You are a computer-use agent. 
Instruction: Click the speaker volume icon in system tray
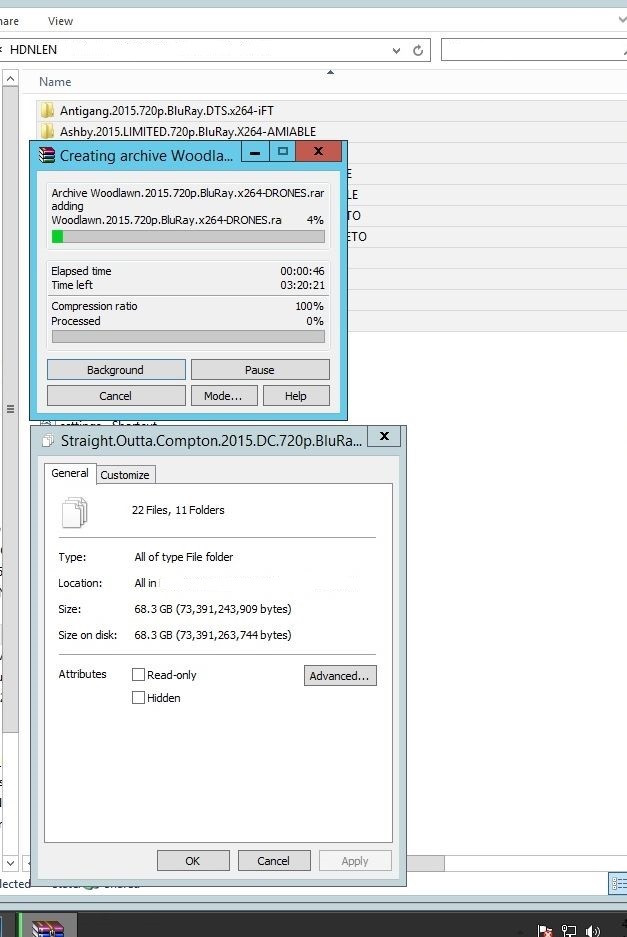592,930
